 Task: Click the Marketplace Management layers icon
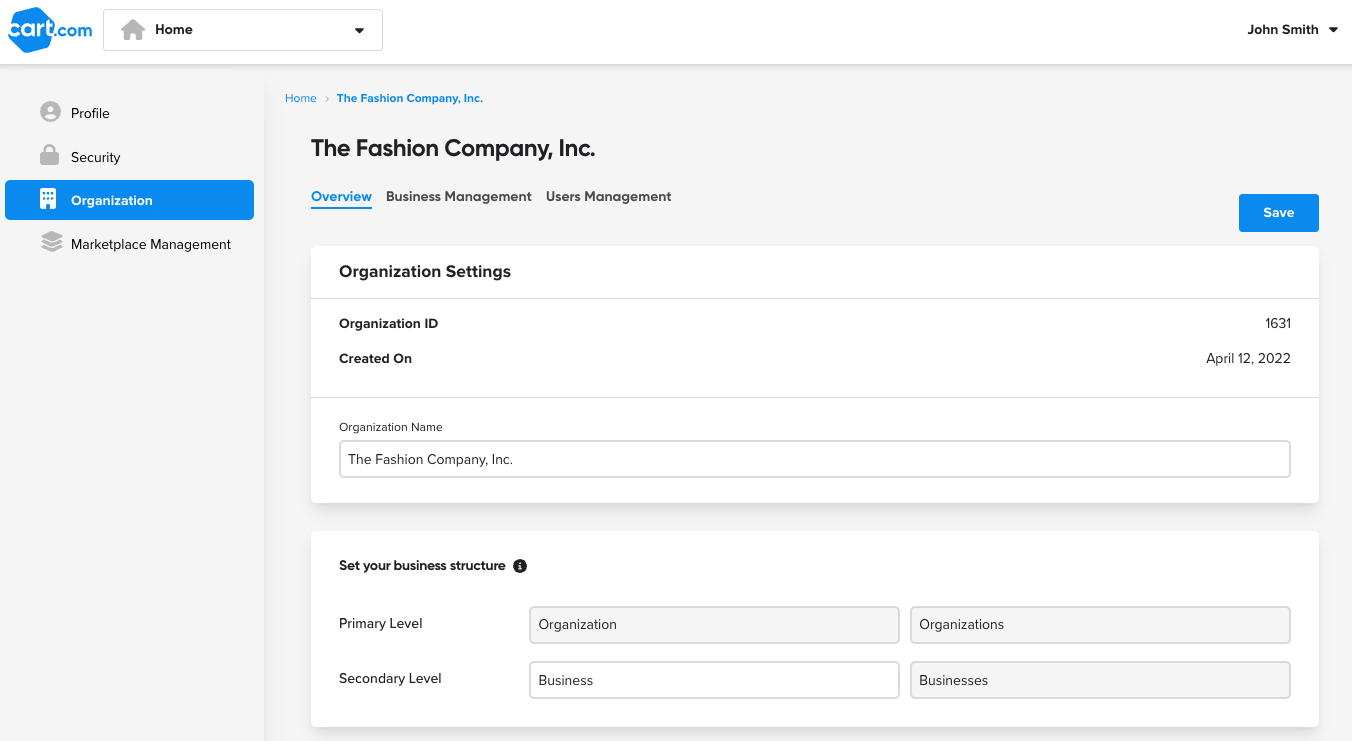(x=51, y=243)
